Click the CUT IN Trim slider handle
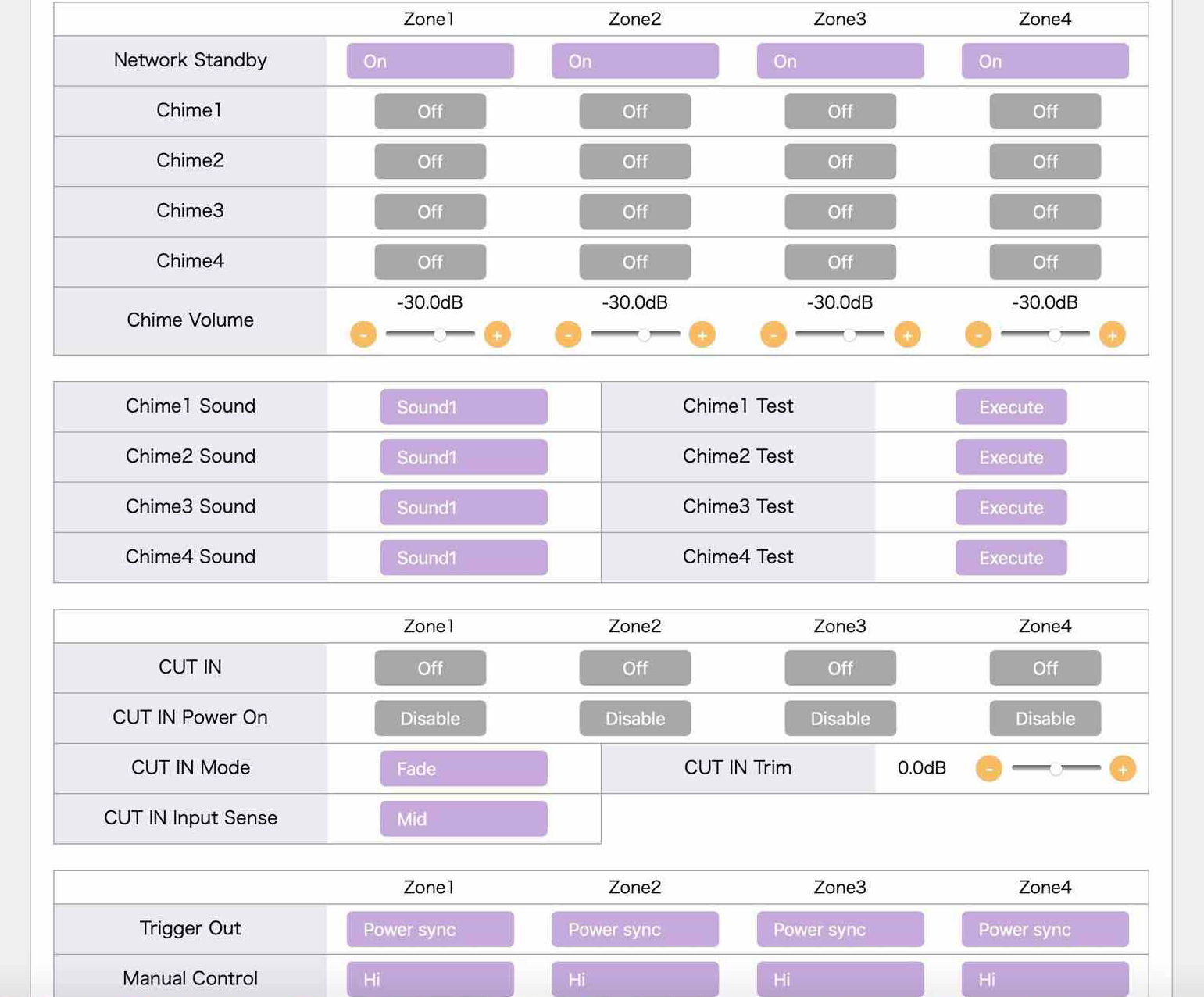Image resolution: width=1204 pixels, height=997 pixels. pos(1056,768)
